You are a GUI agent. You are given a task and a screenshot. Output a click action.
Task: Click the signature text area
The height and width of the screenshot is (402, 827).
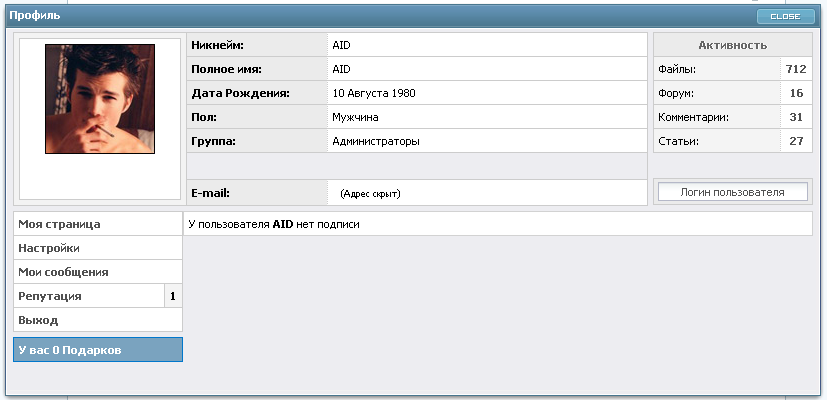pos(497,224)
